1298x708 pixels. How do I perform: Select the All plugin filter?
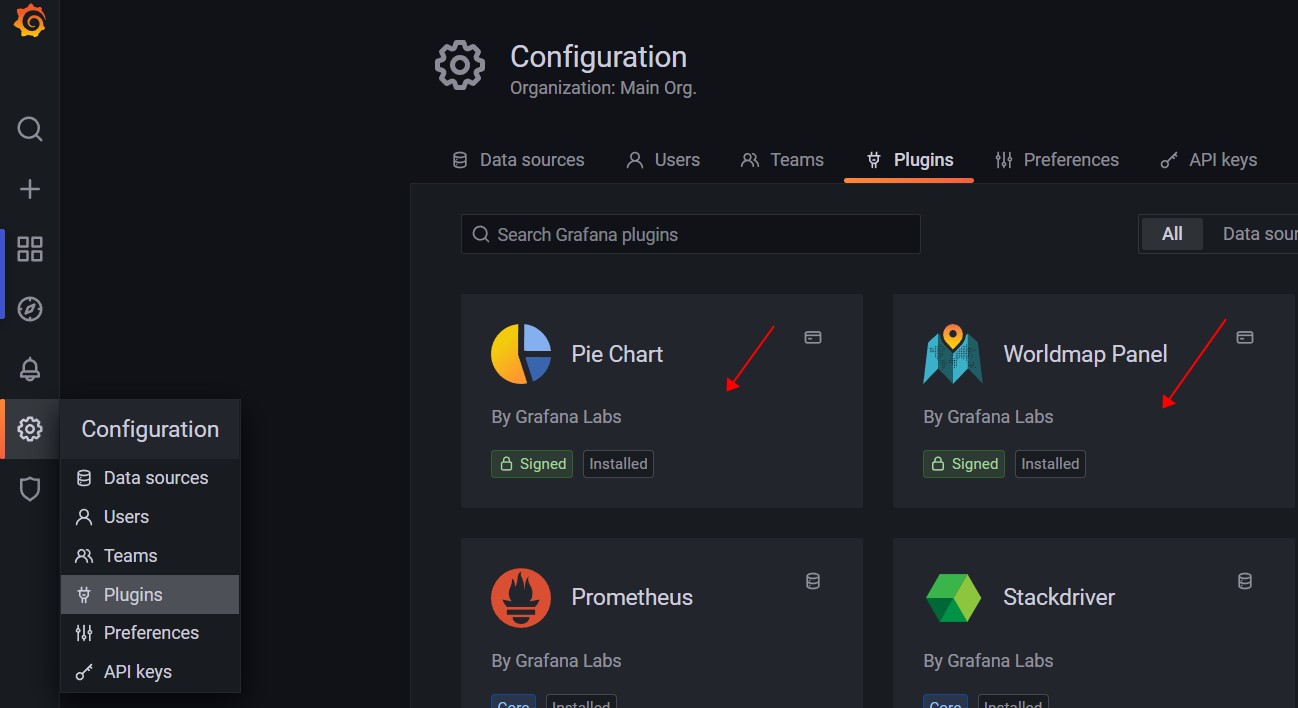coord(1172,234)
